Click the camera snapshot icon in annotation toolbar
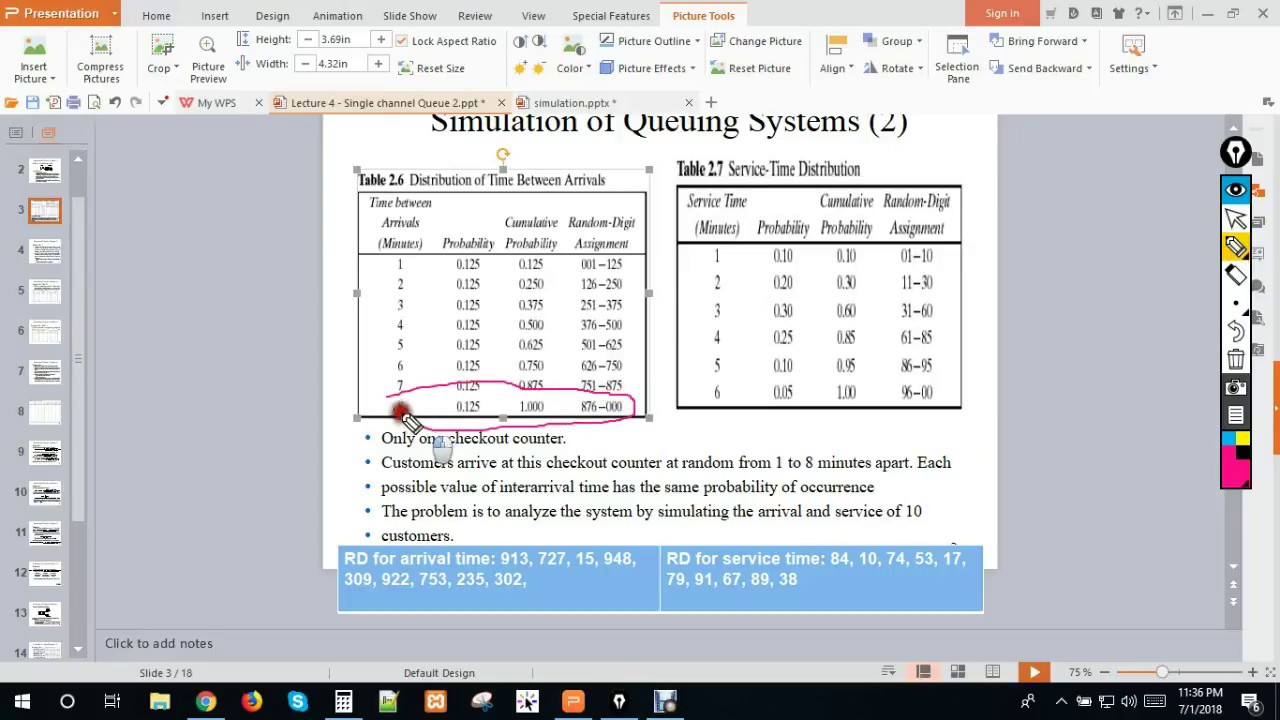The width and height of the screenshot is (1280, 720). point(1236,387)
